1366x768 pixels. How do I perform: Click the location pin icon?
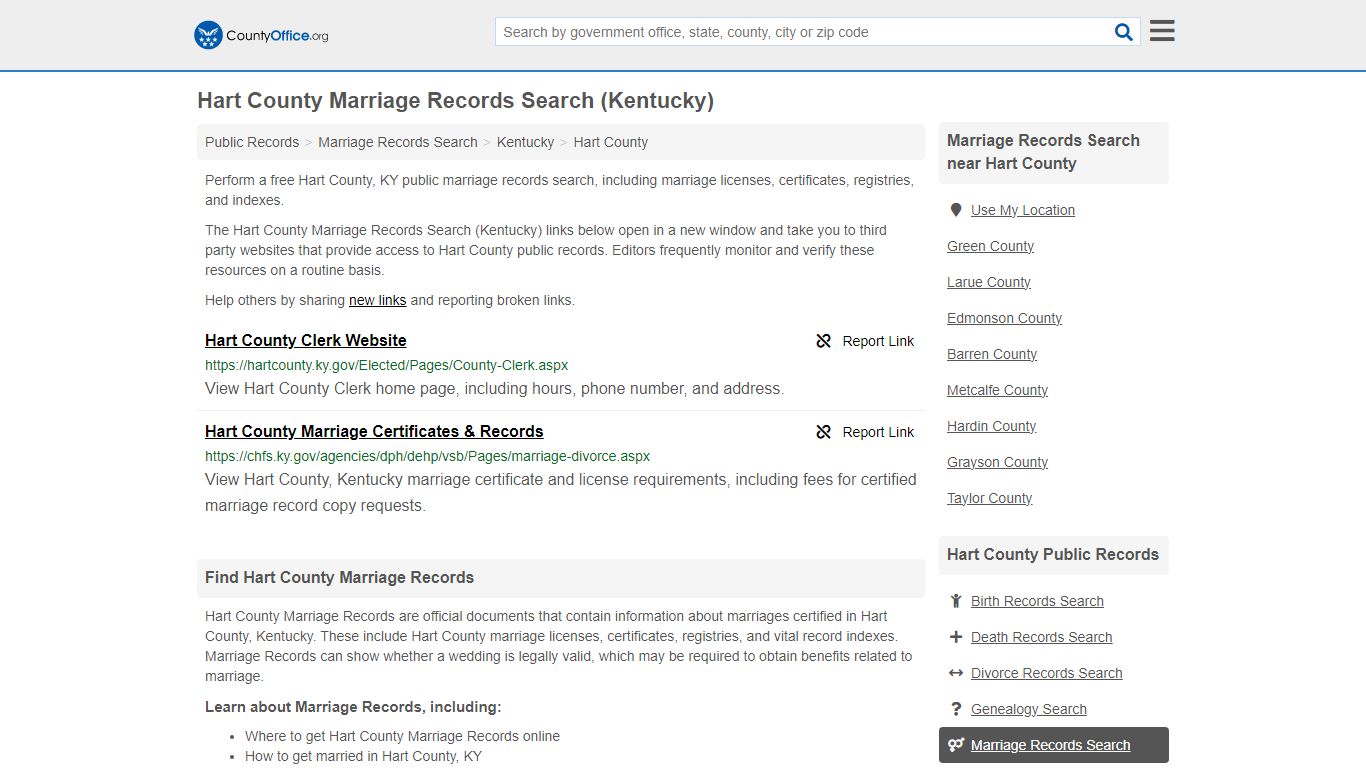956,210
